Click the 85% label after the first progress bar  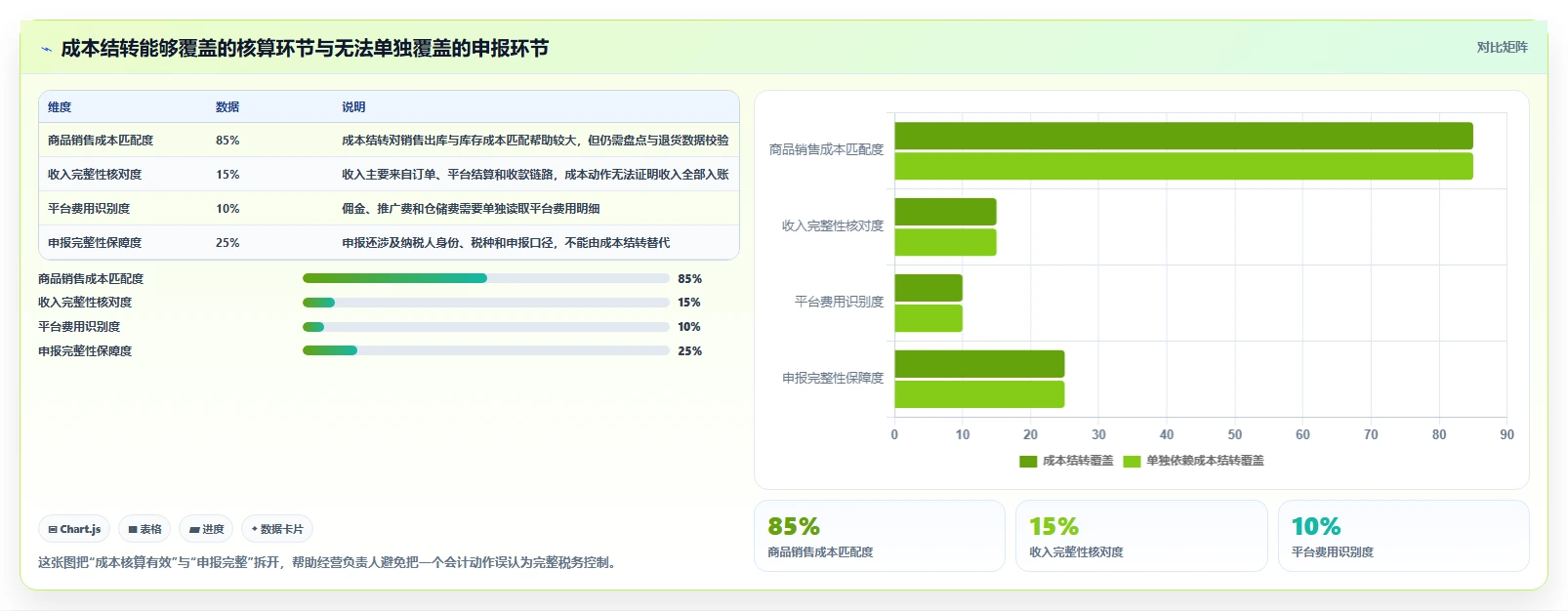[x=689, y=279]
